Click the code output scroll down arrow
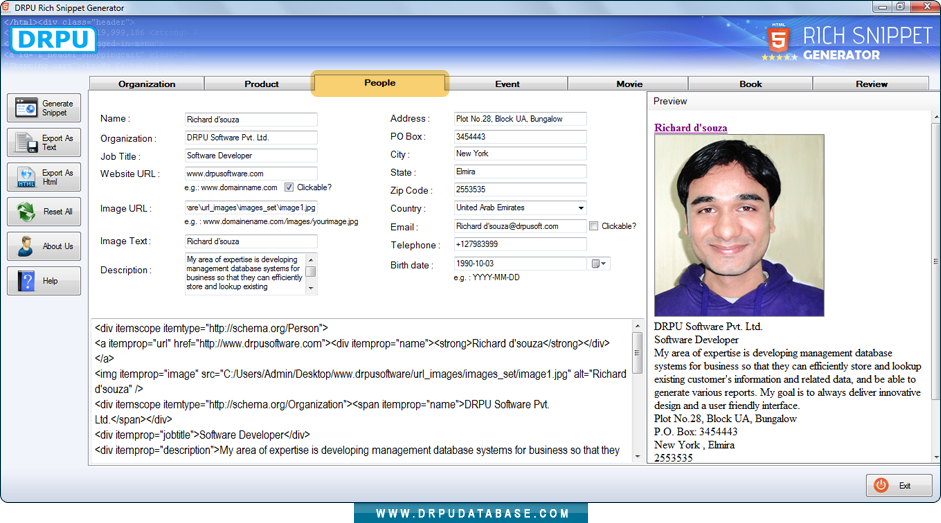The width and height of the screenshot is (941, 523). [x=637, y=457]
